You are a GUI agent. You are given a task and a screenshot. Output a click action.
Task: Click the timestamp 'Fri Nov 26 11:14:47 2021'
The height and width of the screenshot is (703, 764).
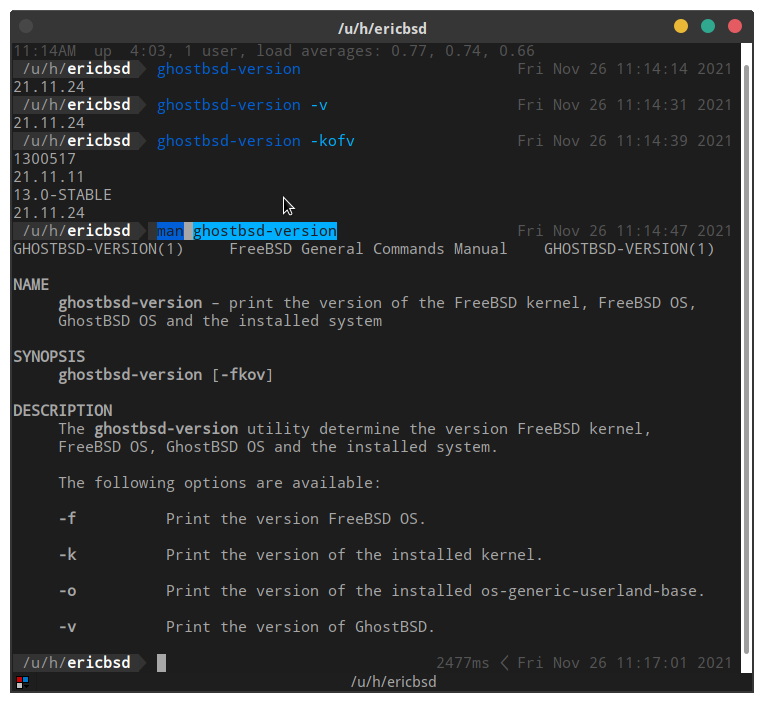pos(625,231)
